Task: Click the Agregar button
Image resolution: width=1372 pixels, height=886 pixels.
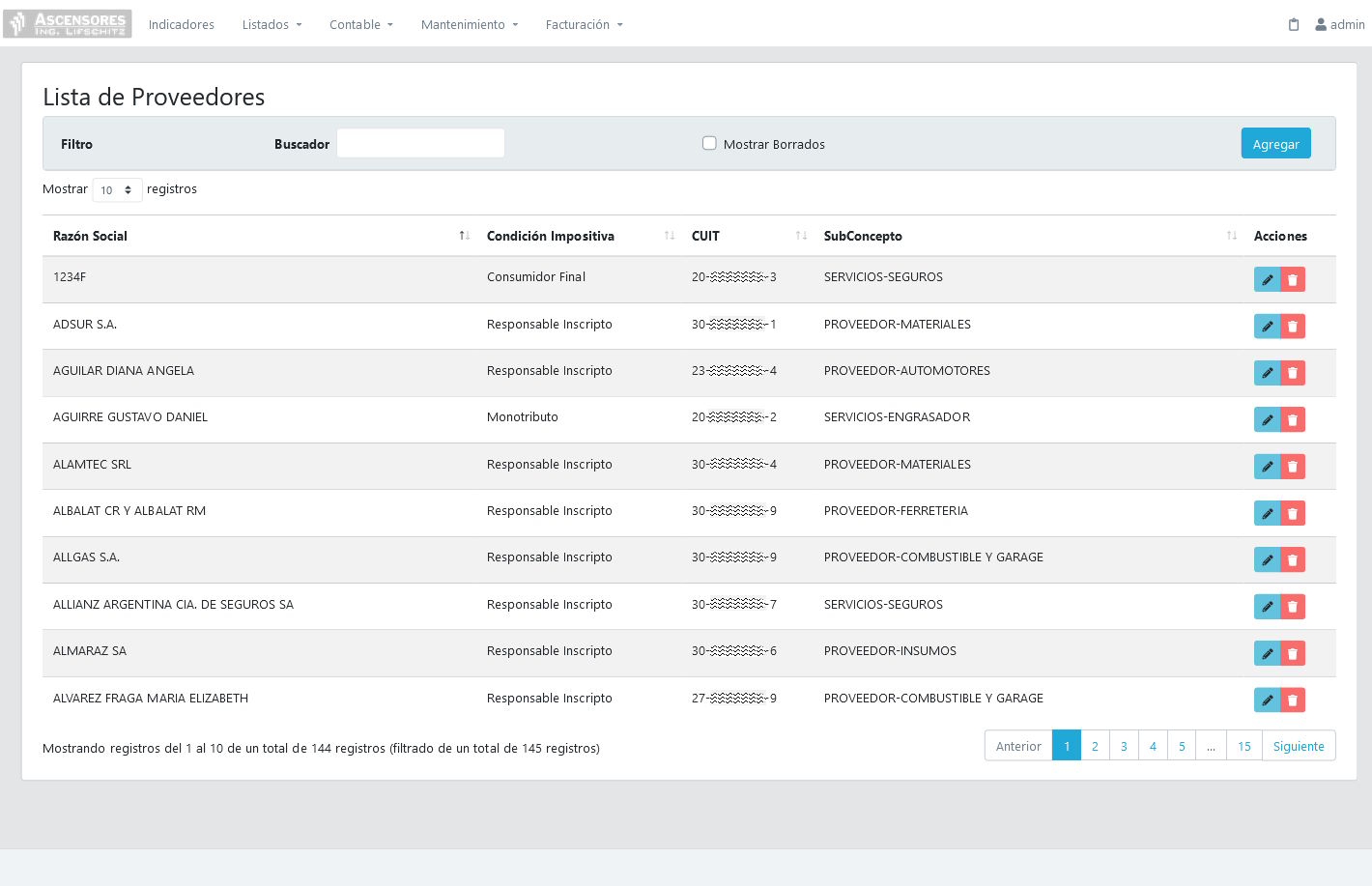Action: point(1275,144)
